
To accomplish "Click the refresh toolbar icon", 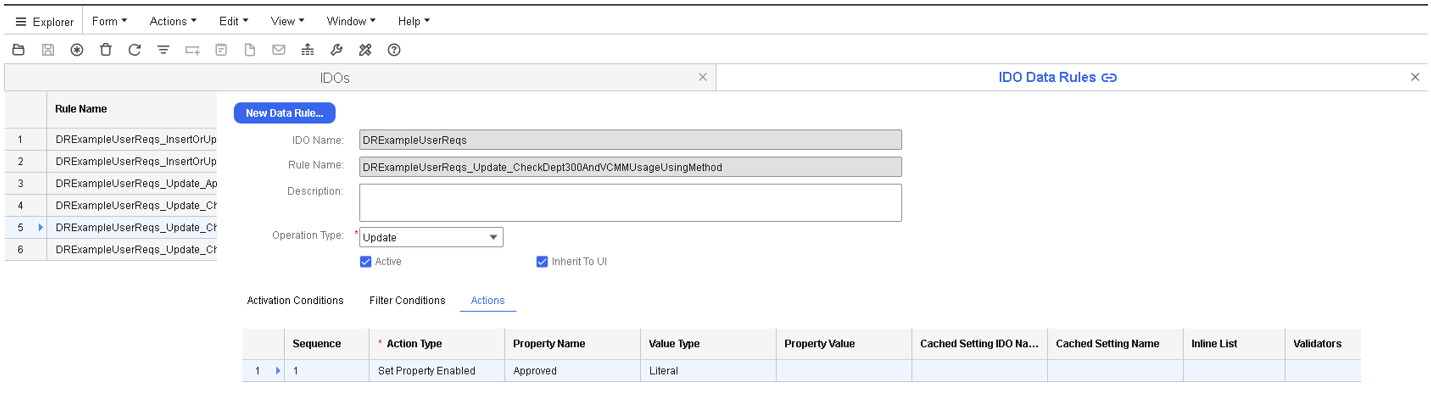I will click(x=134, y=49).
